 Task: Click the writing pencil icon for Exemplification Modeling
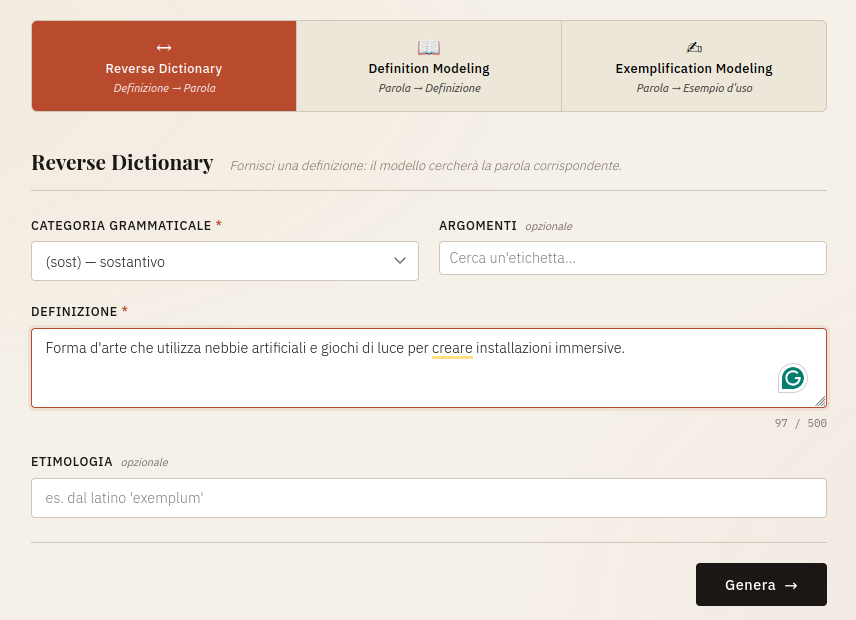[x=694, y=48]
